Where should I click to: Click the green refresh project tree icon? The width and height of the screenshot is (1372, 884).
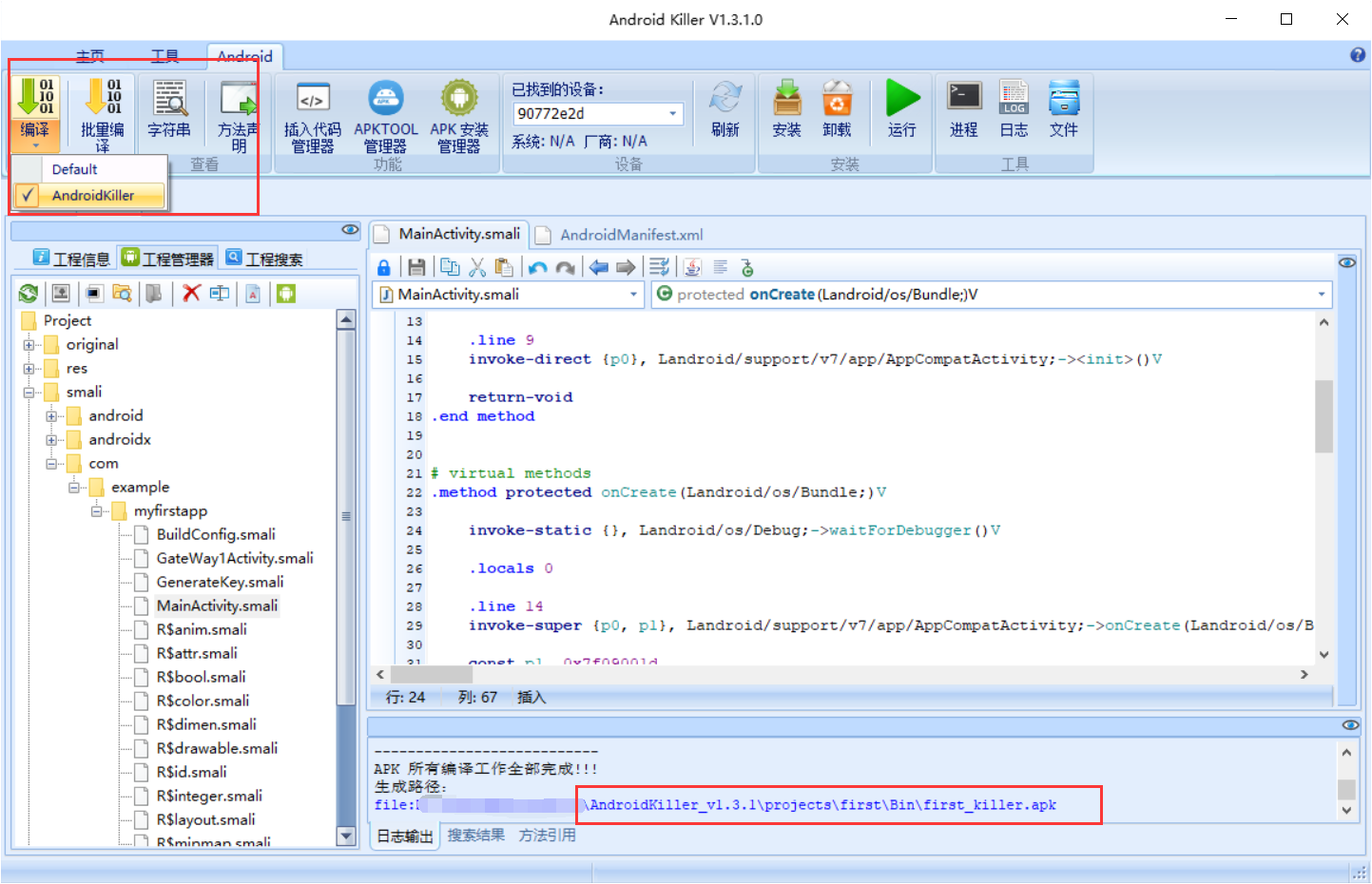(29, 294)
